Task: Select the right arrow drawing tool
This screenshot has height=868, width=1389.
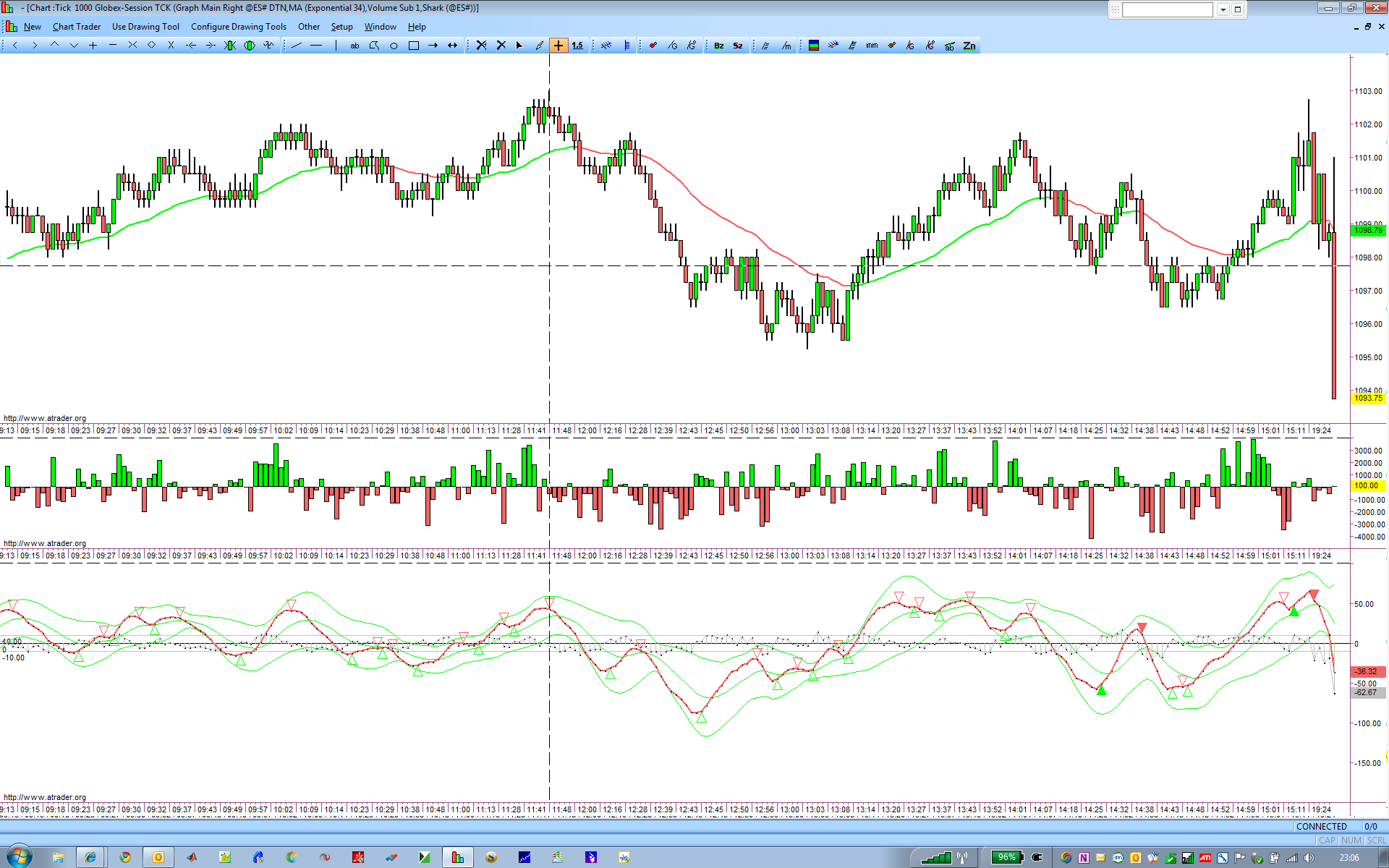Action: (433, 46)
